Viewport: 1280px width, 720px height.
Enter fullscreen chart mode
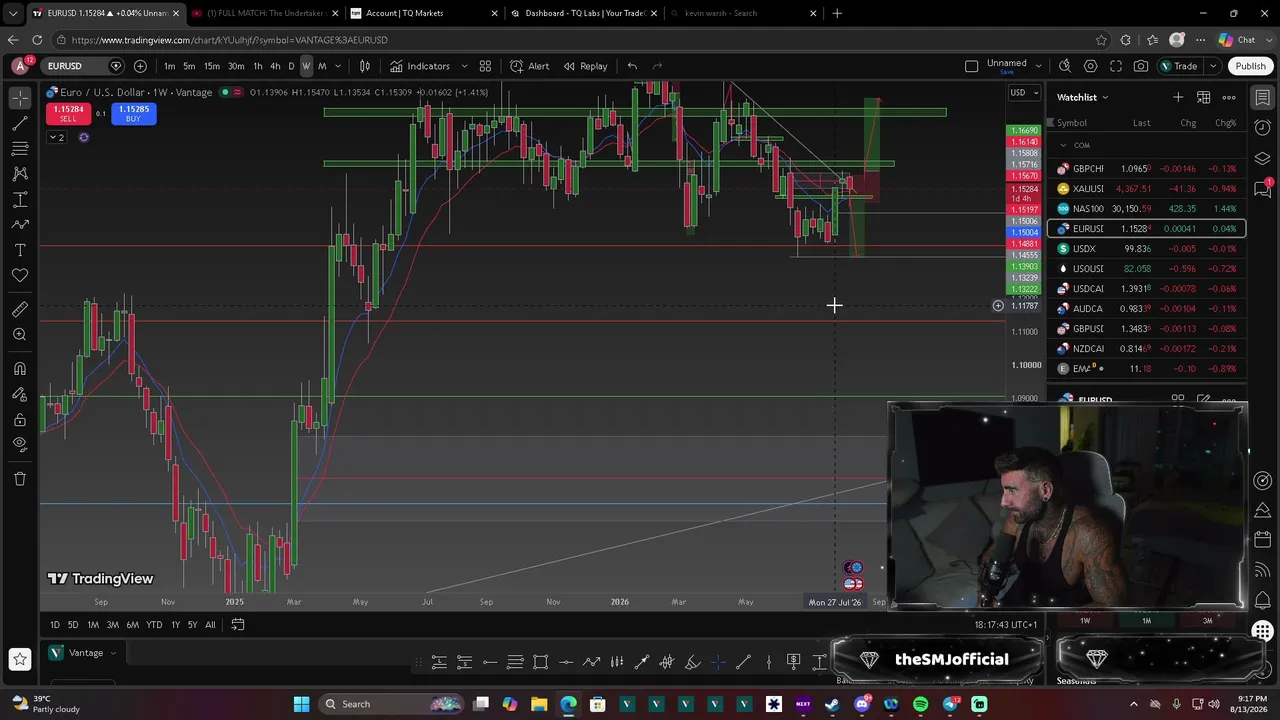pyautogui.click(x=1115, y=66)
